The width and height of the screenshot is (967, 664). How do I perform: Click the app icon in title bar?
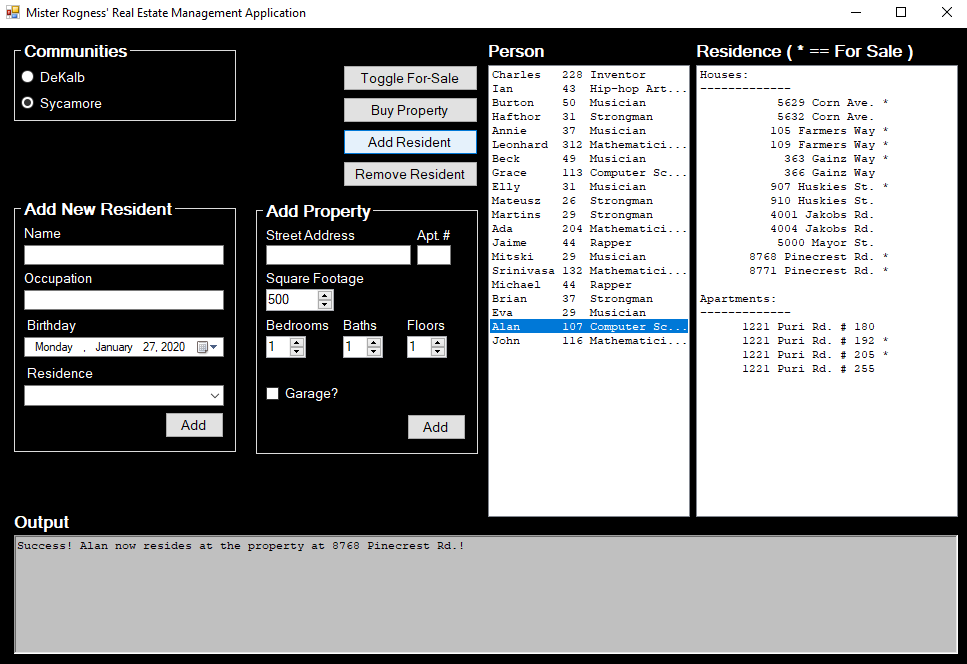[x=12, y=13]
